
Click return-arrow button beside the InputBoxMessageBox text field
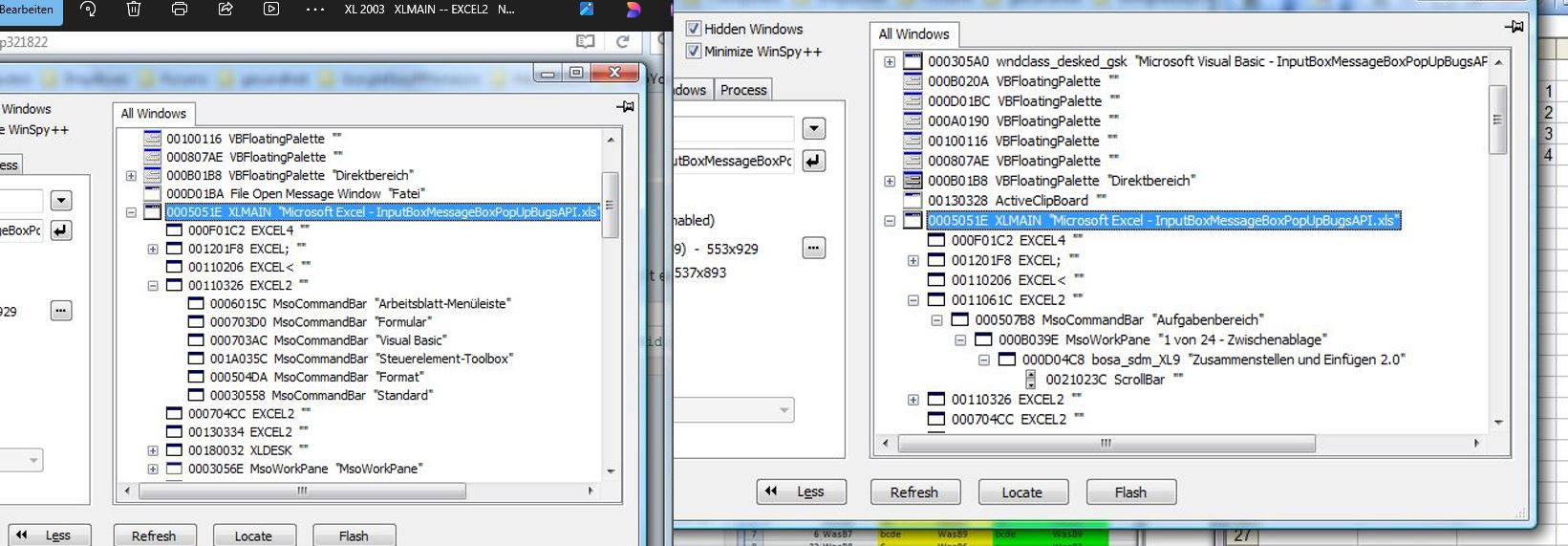click(813, 161)
